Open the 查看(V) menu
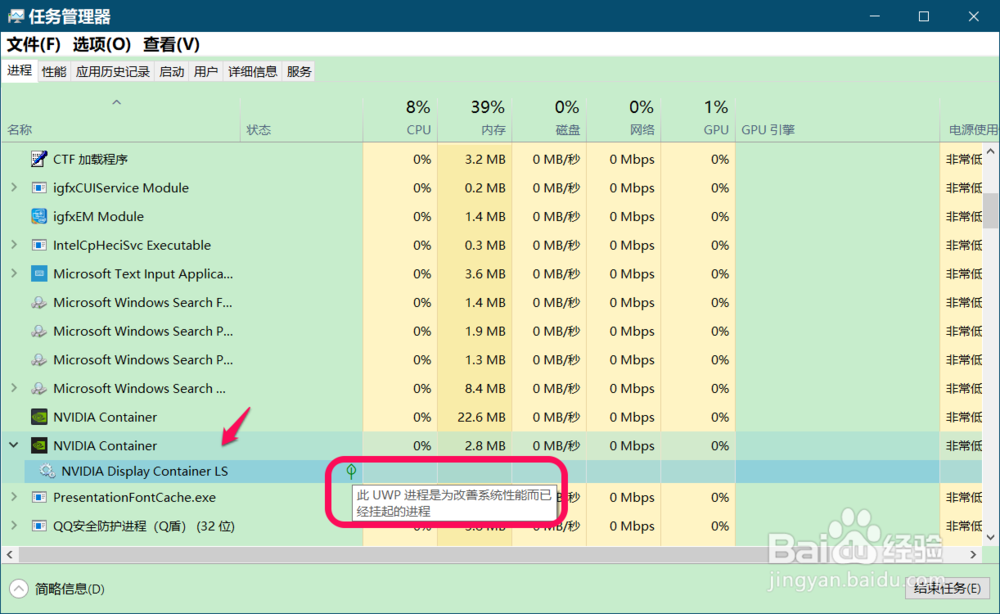The width and height of the screenshot is (1000, 614). 171,45
